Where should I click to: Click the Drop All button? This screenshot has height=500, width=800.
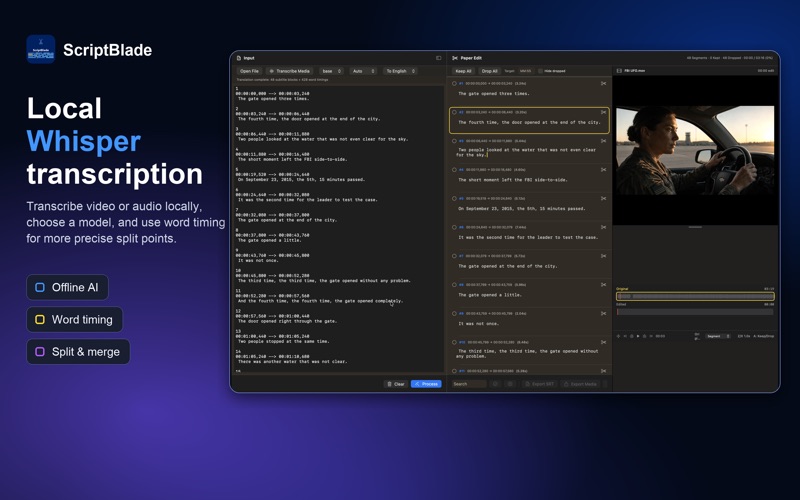coord(489,71)
